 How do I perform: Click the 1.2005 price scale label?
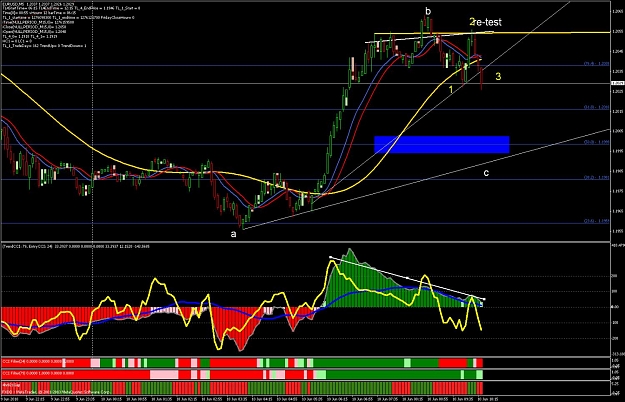coord(617,131)
